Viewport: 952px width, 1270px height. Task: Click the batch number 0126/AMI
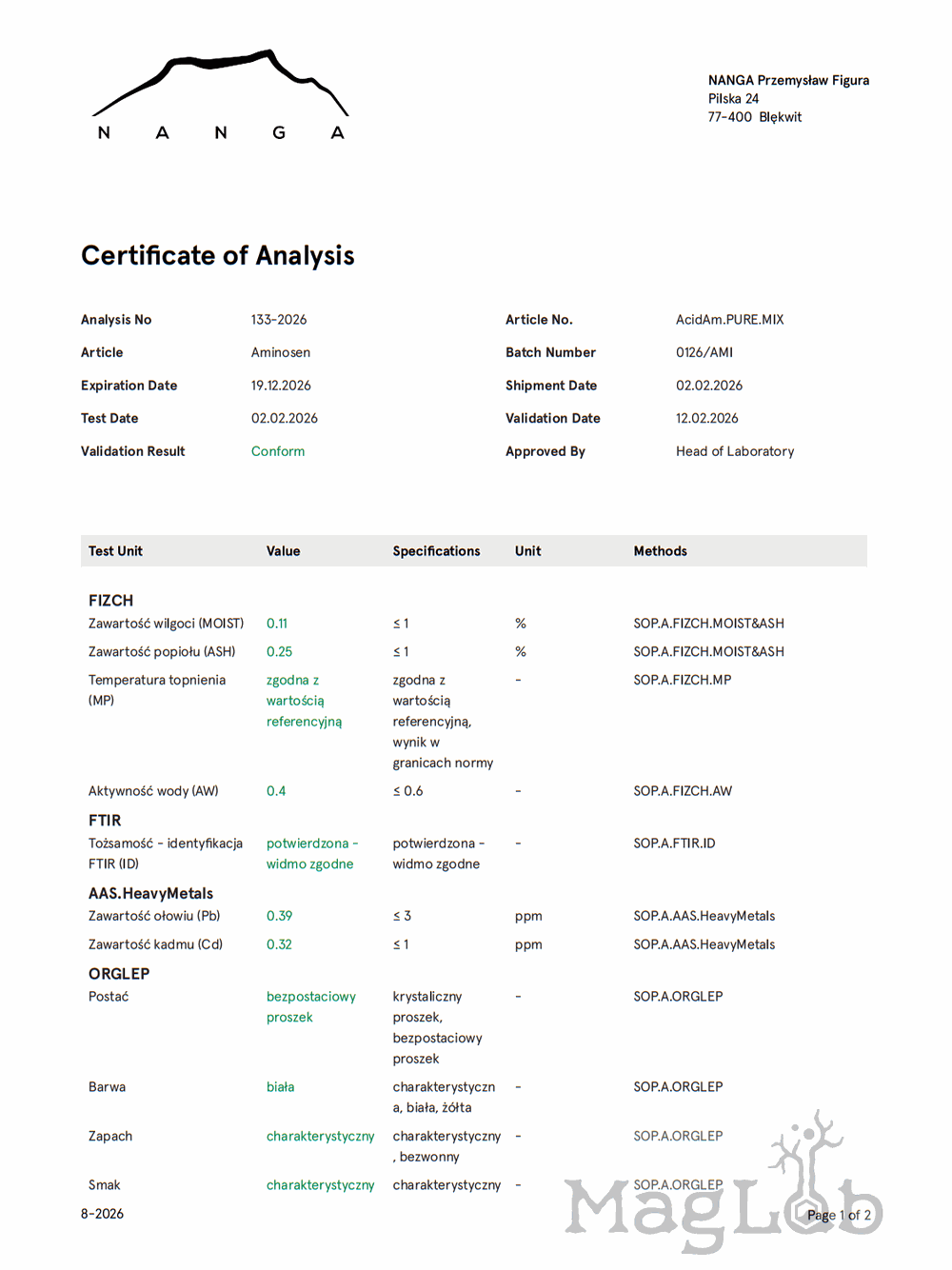pyautogui.click(x=704, y=352)
